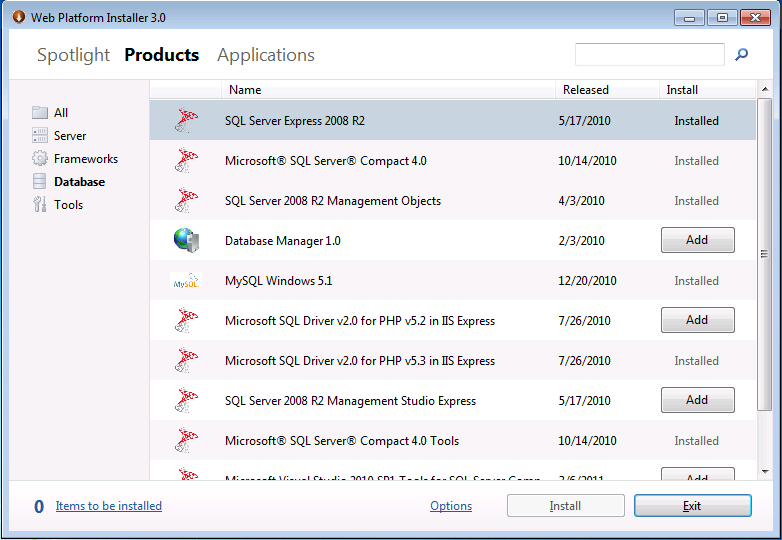This screenshot has height=540, width=782.
Task: Click the PHP v5.2 SQL Driver icon
Action: [186, 320]
